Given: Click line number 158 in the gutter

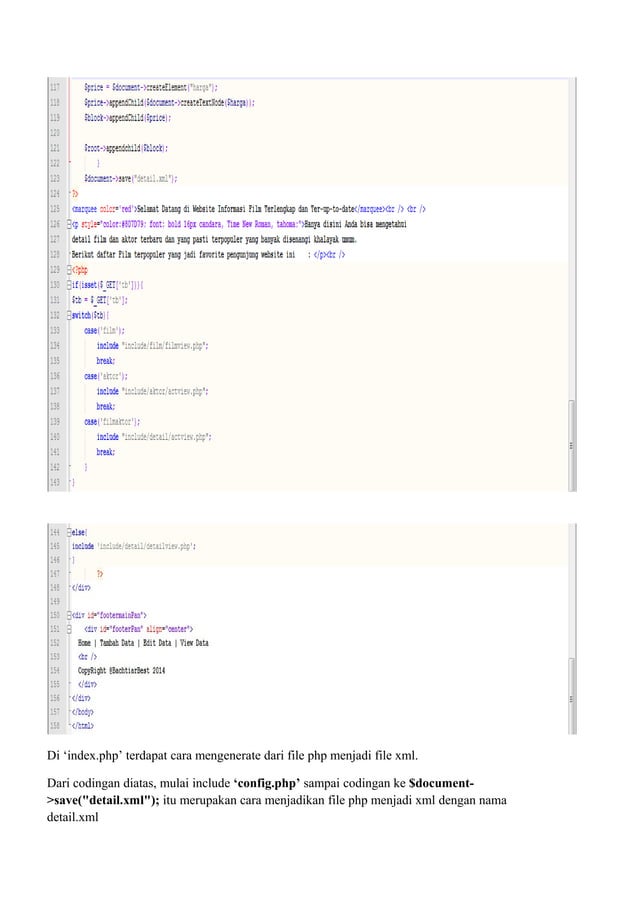Looking at the screenshot, I should 55,726.
